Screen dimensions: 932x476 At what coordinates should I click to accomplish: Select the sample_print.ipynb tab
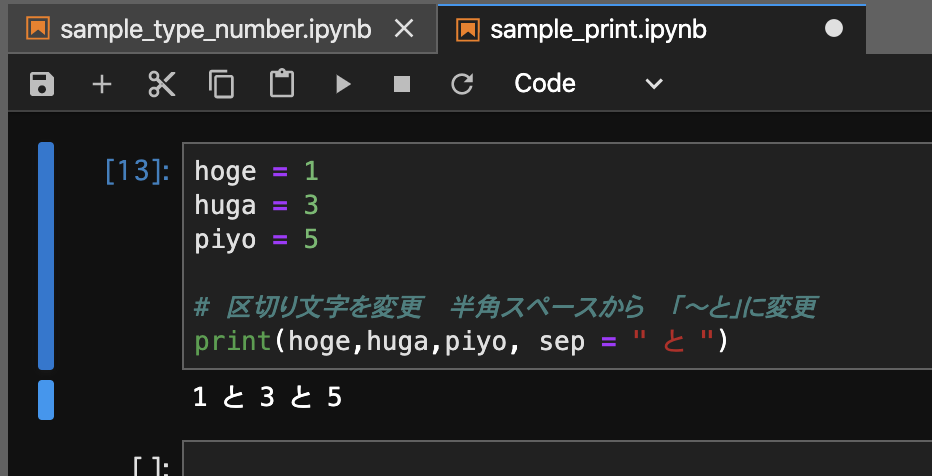(x=651, y=29)
